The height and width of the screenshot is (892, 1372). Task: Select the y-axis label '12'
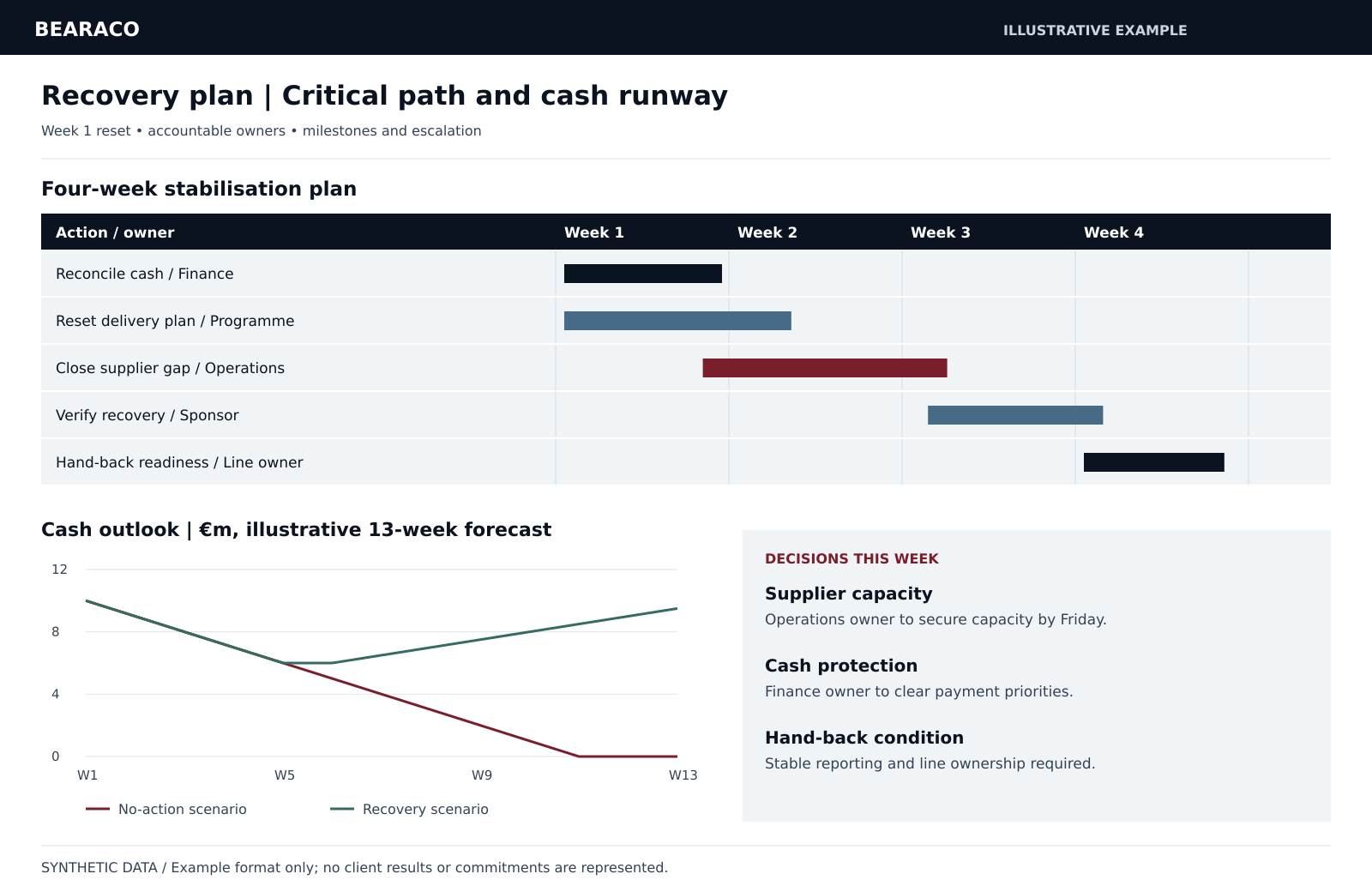click(59, 570)
